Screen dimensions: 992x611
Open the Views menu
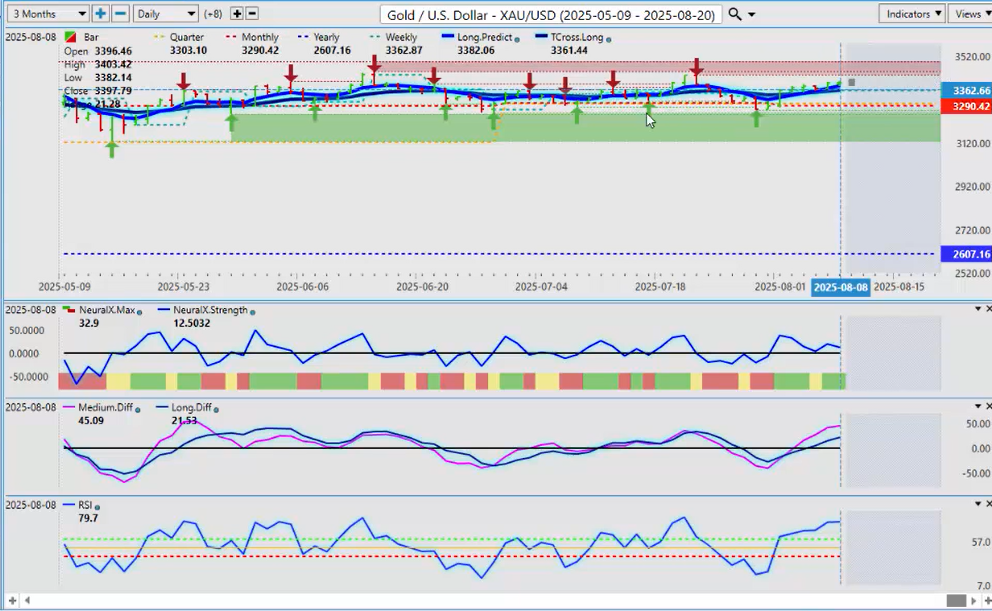click(x=970, y=14)
